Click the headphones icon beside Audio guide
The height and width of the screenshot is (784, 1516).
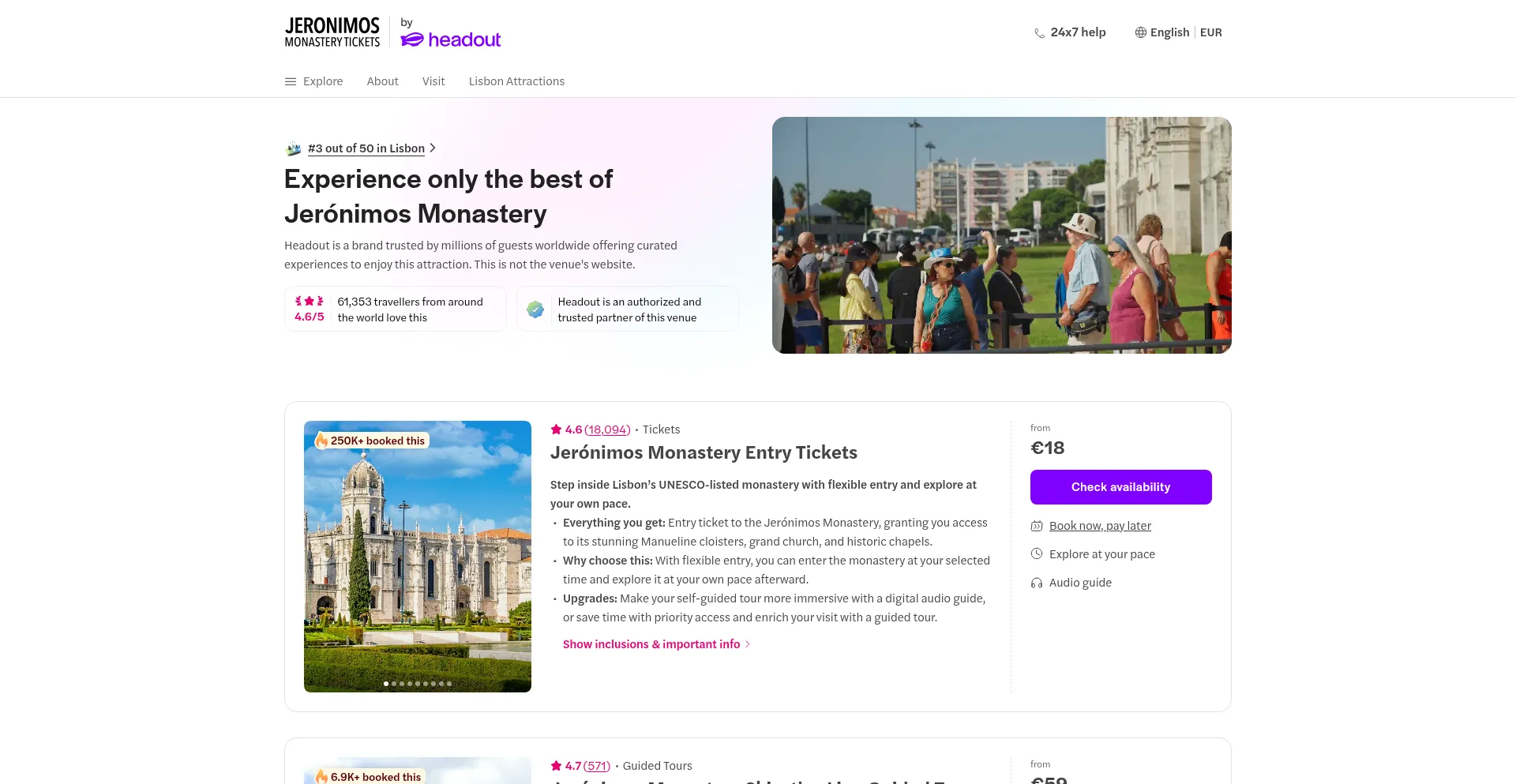[1037, 583]
